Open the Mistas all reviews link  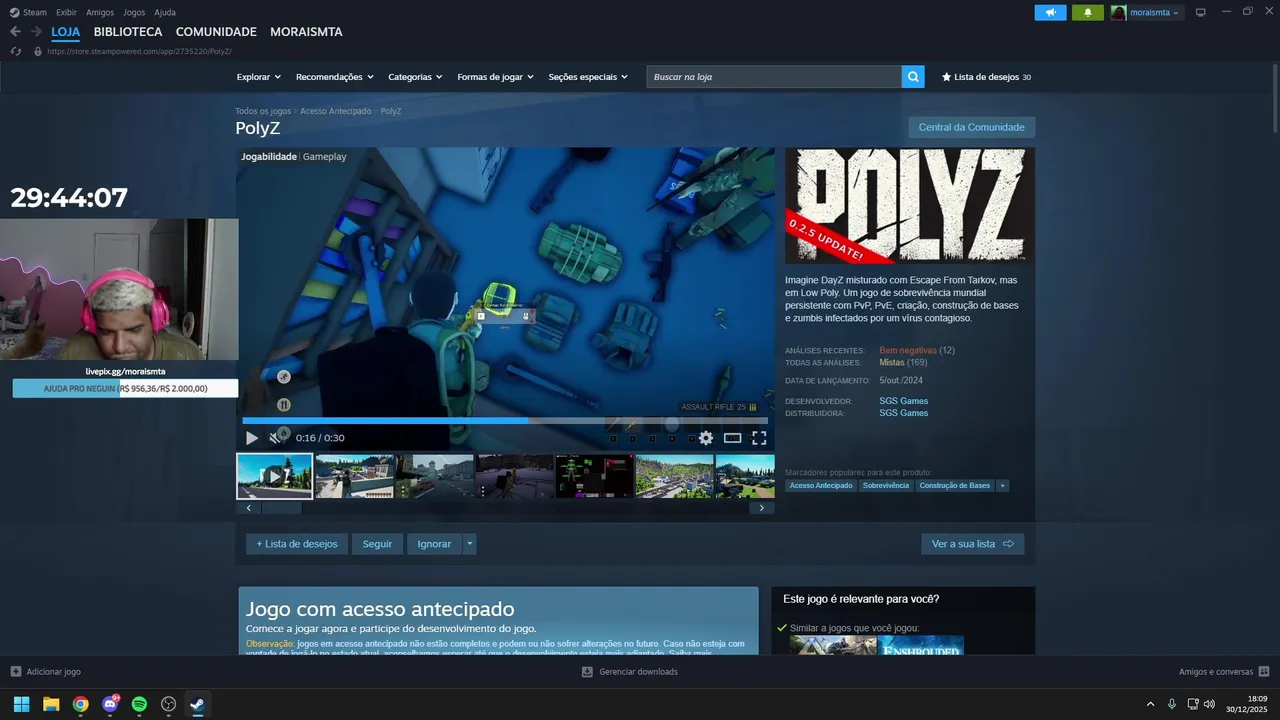coord(891,363)
